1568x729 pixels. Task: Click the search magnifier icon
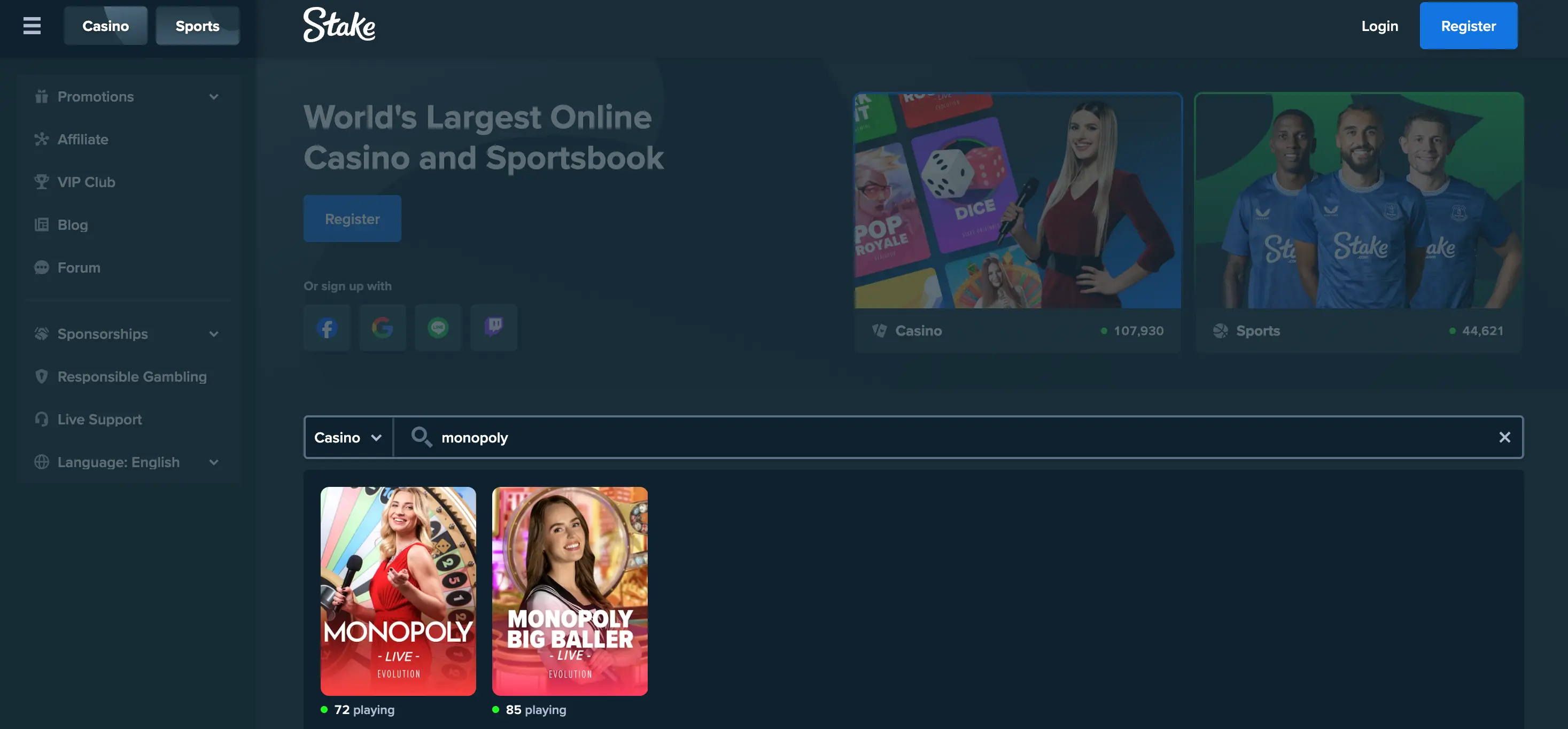[421, 437]
